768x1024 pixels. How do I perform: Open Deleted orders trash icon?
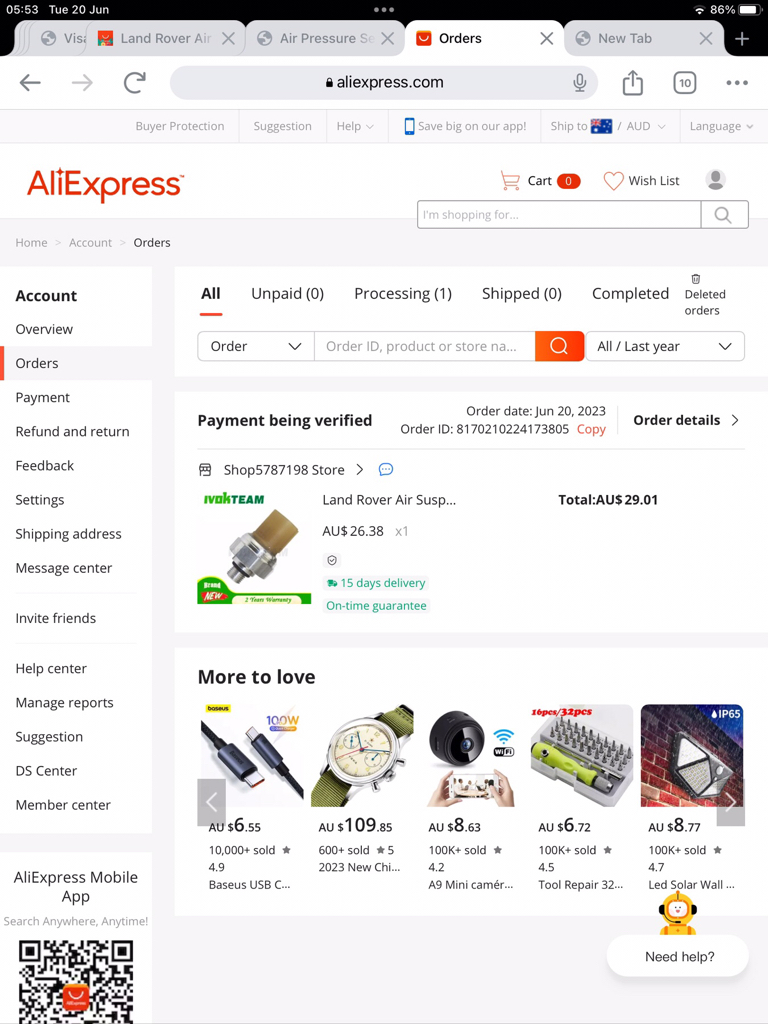[696, 279]
